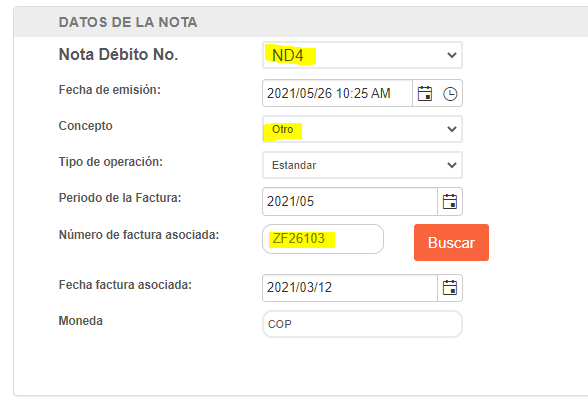The width and height of the screenshot is (588, 404).
Task: Click the Concepto label text
Action: coord(86,126)
